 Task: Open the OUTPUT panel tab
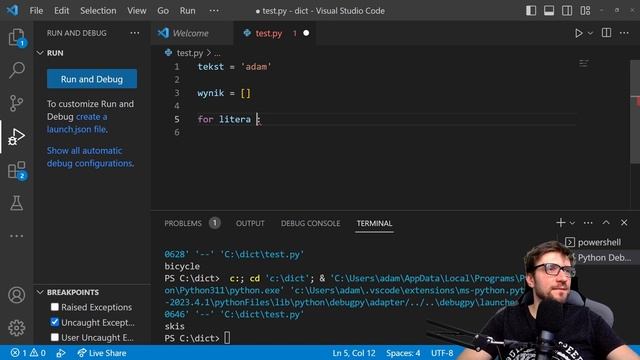250,223
